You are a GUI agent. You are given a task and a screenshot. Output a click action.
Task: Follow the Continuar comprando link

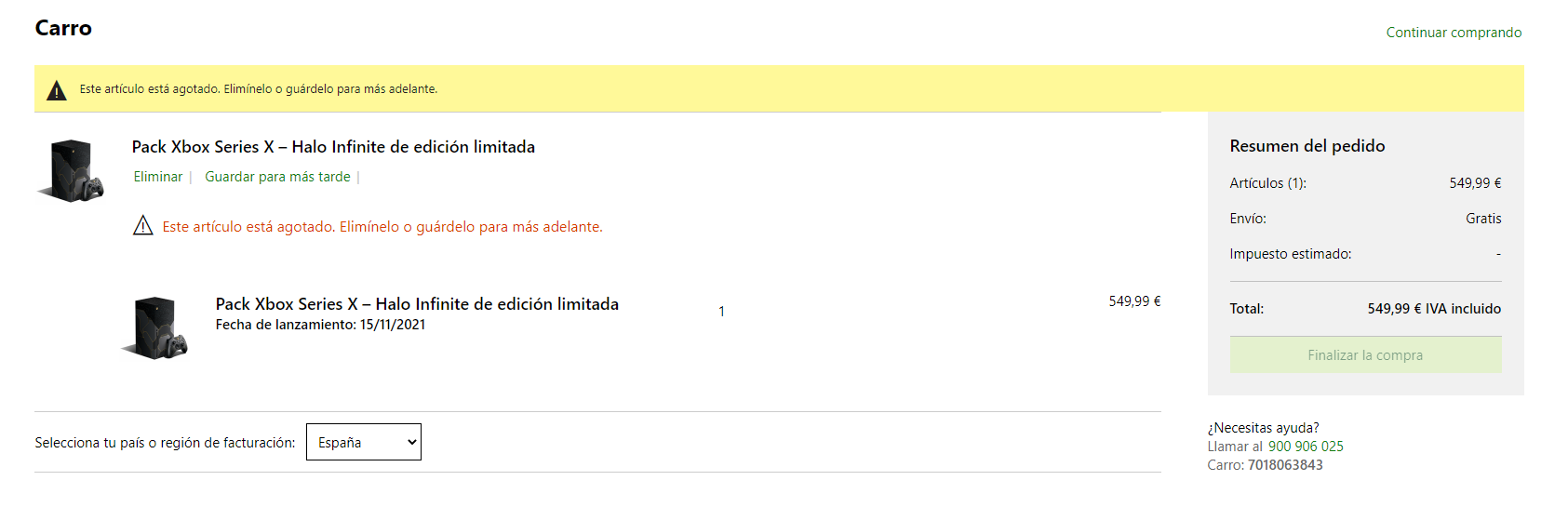coord(1454,33)
